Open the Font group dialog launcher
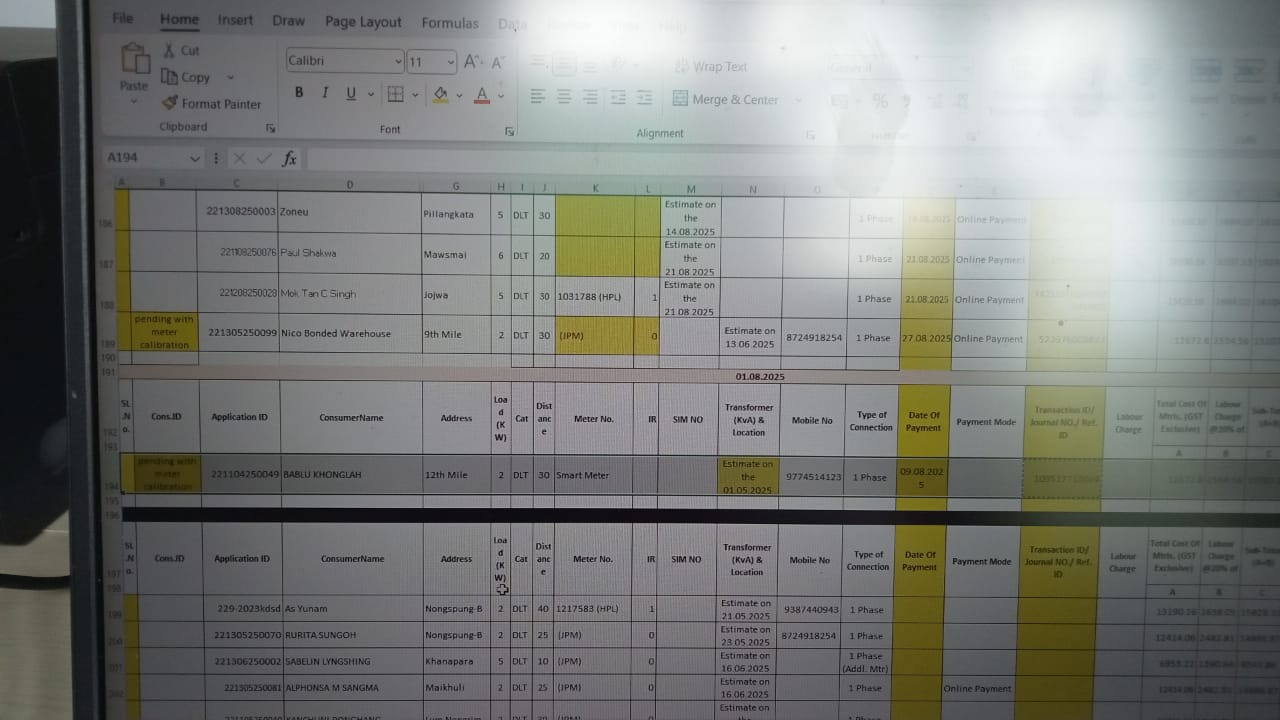This screenshot has height=720, width=1280. coord(509,131)
